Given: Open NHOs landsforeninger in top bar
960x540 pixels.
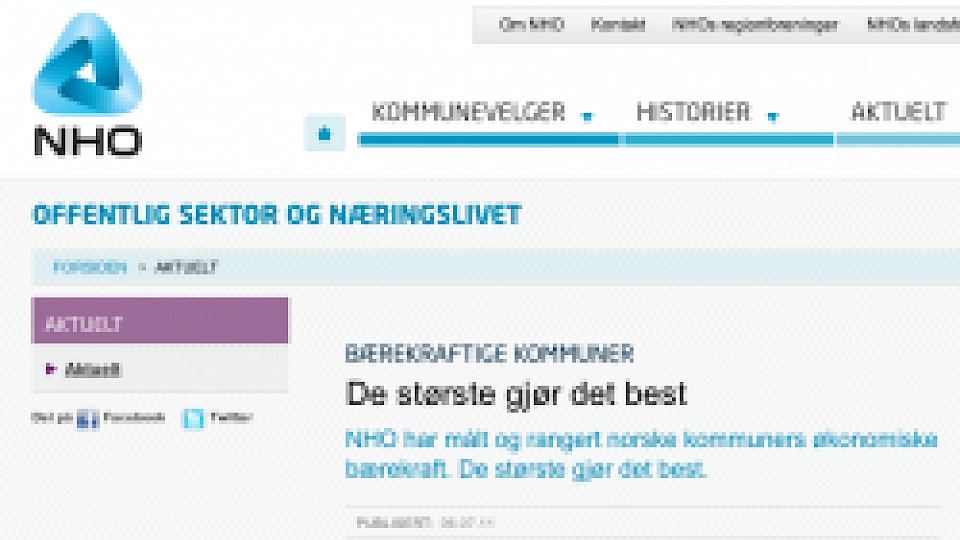Looking at the screenshot, I should (x=912, y=25).
